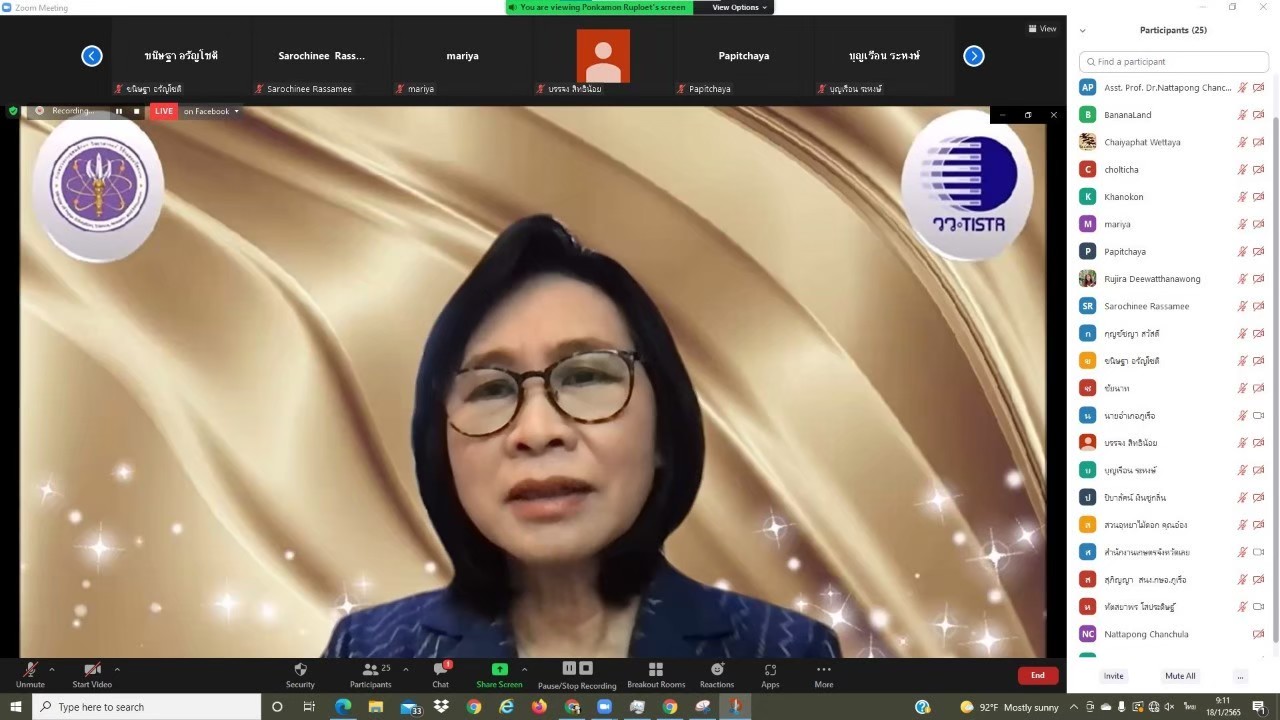This screenshot has width=1280, height=720.
Task: Show previous gallery thumbnails with left arrow
Action: [92, 56]
